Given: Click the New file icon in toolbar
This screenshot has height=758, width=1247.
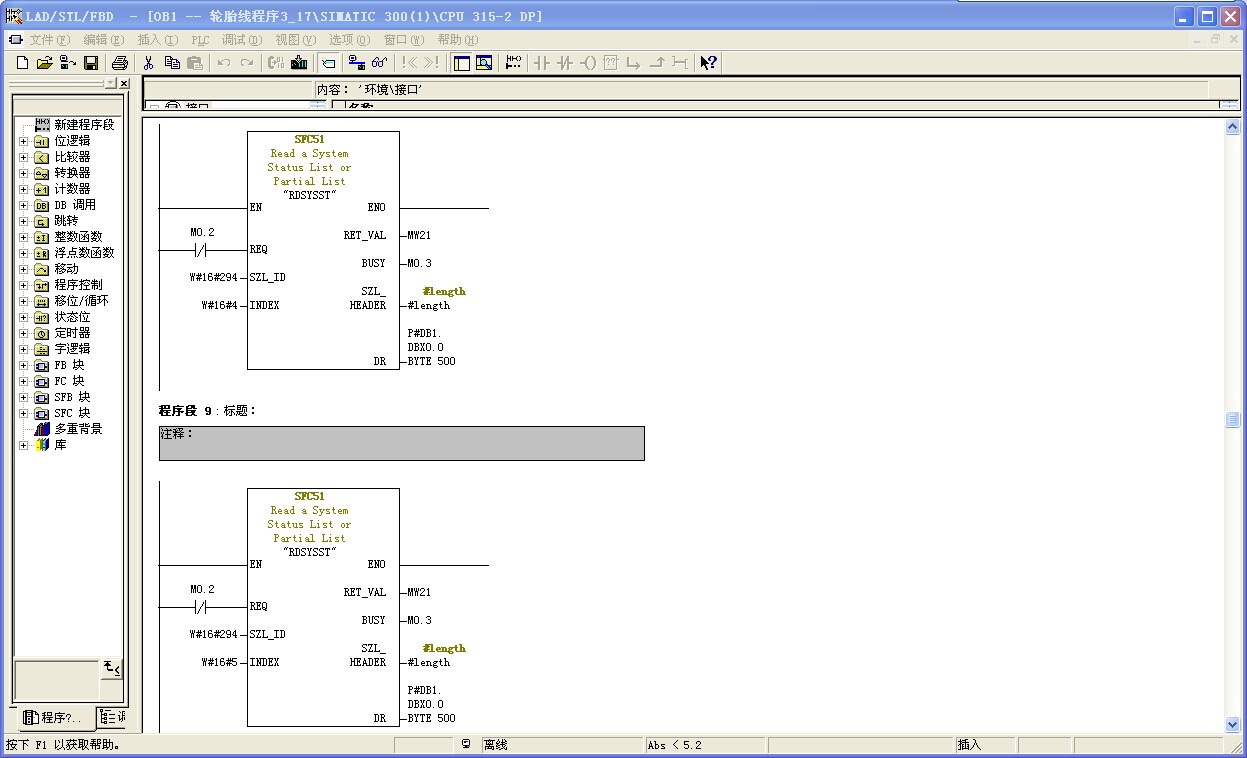Looking at the screenshot, I should [22, 63].
